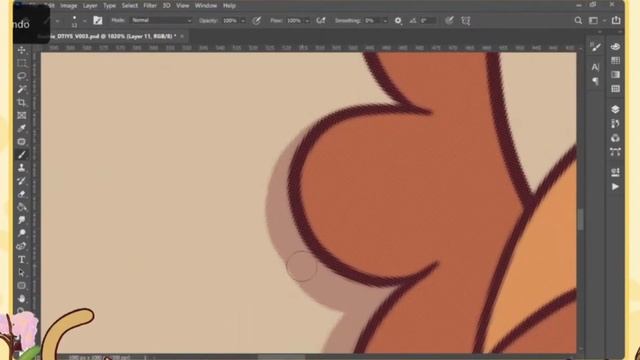Expand the Smoothing slider dropdown arrow
Viewport: 640px width, 360px height.
tap(385, 21)
